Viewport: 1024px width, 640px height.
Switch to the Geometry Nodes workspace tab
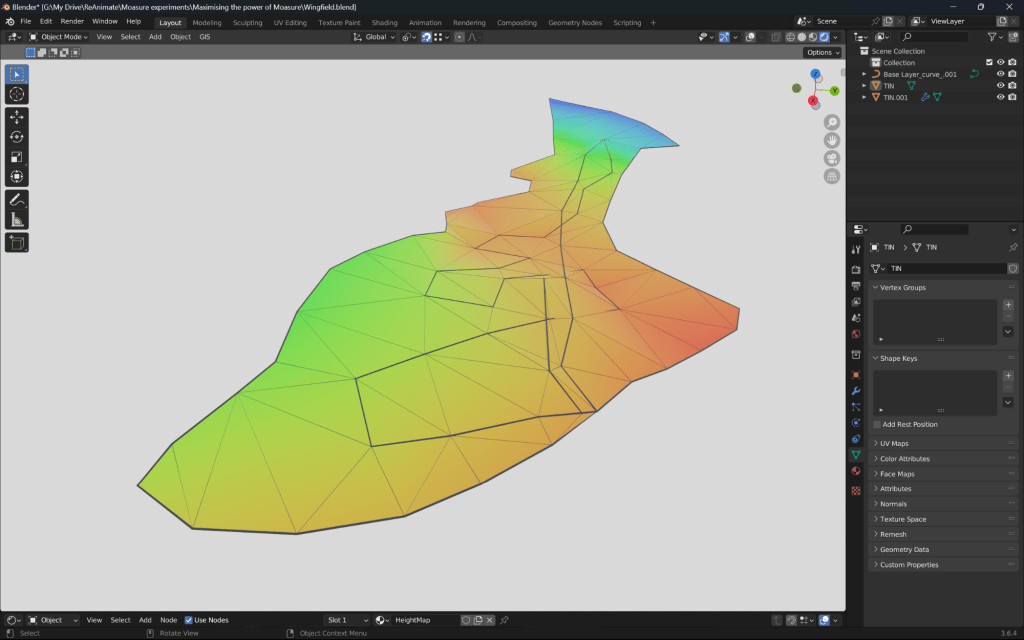click(x=574, y=22)
